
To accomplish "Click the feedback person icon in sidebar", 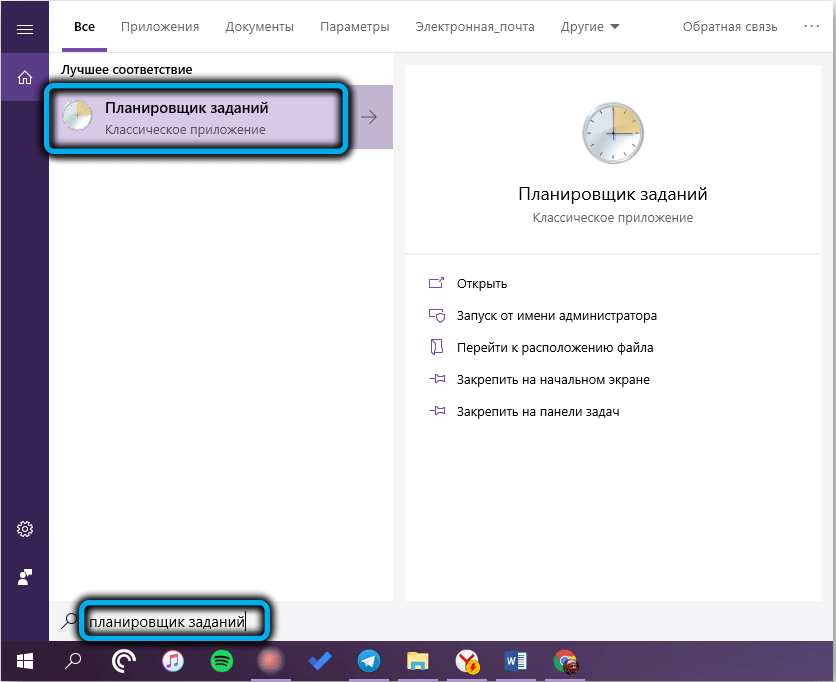I will (25, 577).
